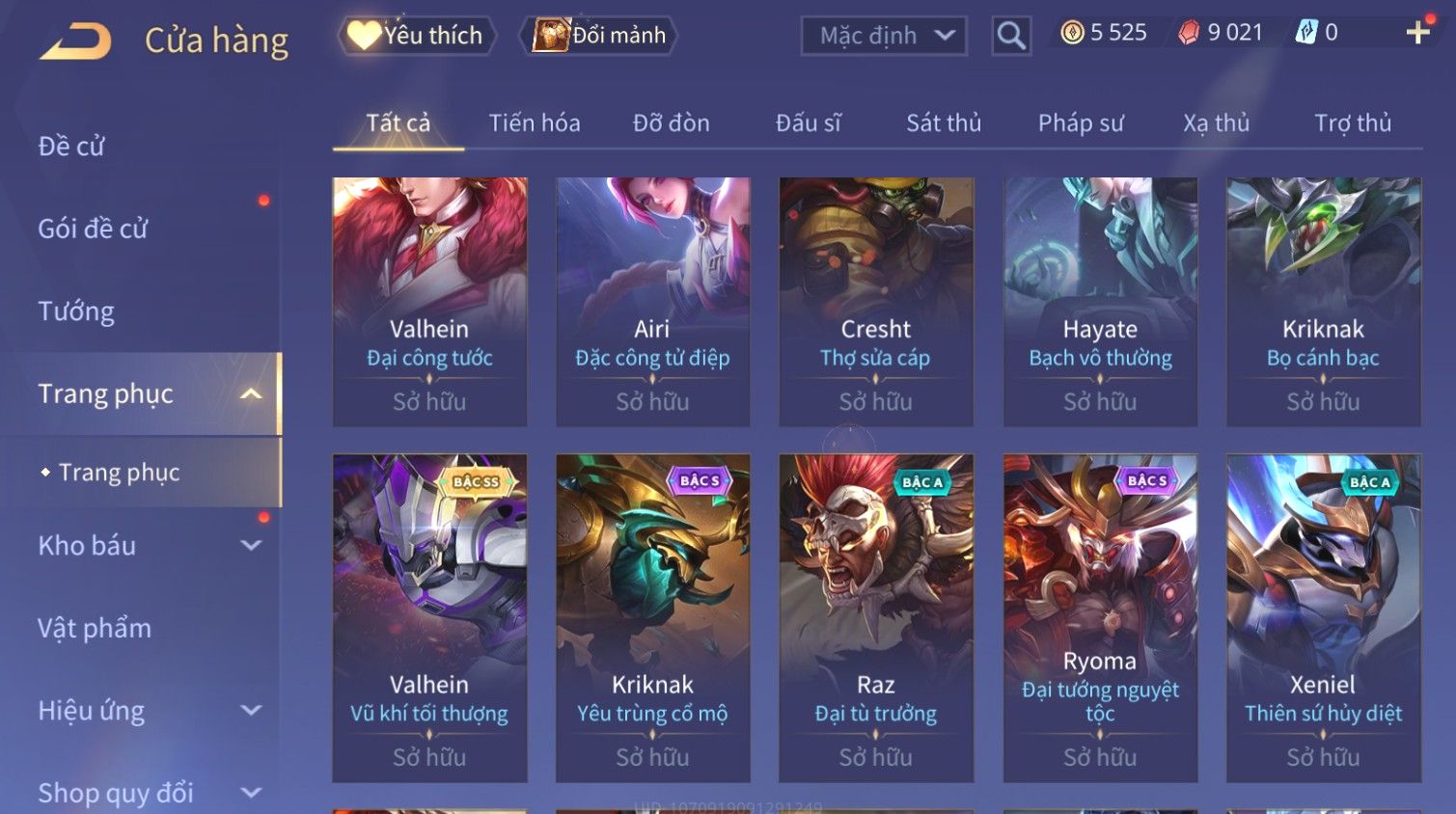The width and height of the screenshot is (1456, 814).
Task: Switch to the Sát thủ tab
Action: [x=944, y=123]
